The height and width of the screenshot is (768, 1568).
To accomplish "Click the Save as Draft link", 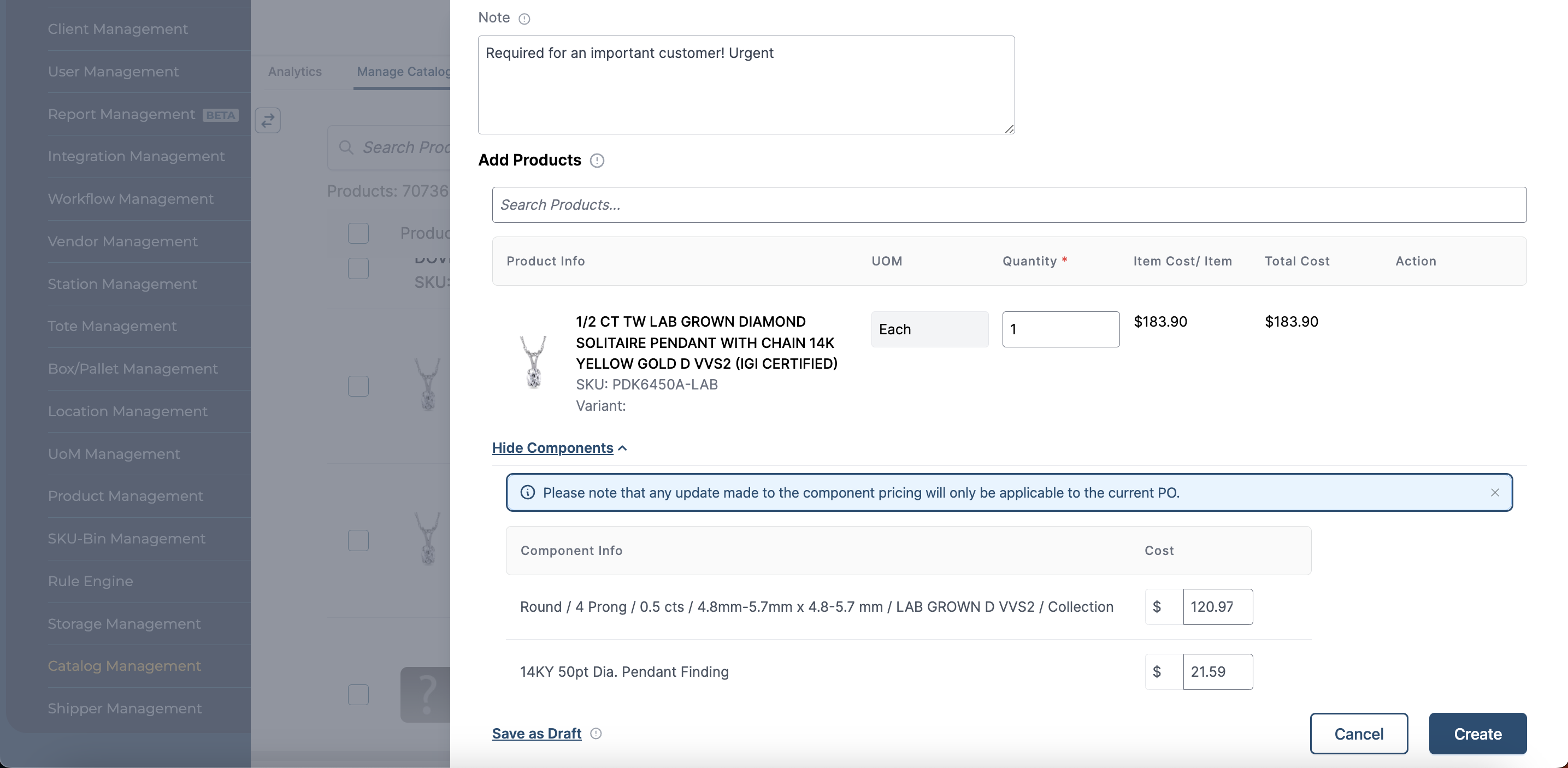I will 537,733.
